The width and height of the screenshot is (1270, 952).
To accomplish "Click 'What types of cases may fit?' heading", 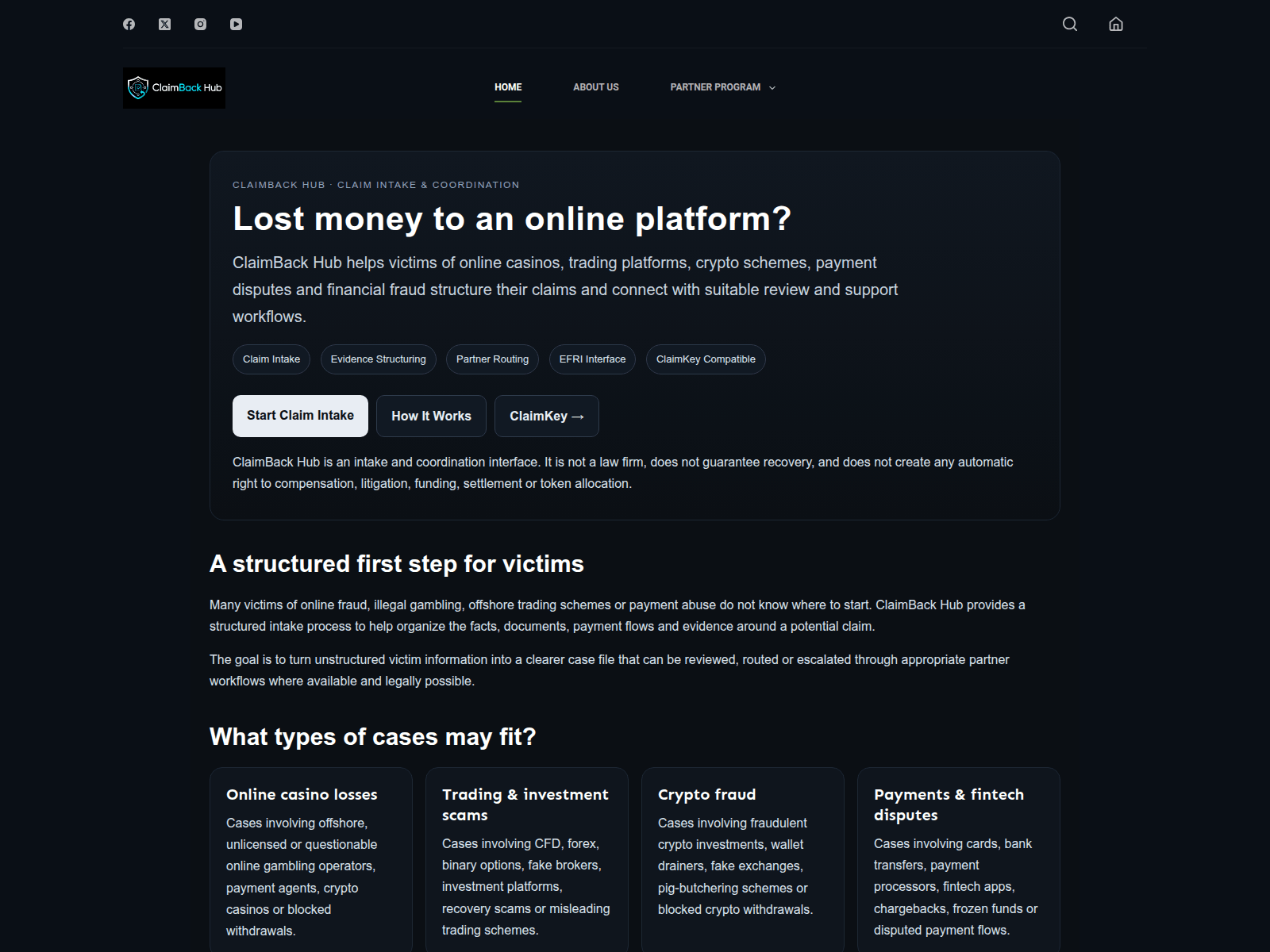I will 373,737.
